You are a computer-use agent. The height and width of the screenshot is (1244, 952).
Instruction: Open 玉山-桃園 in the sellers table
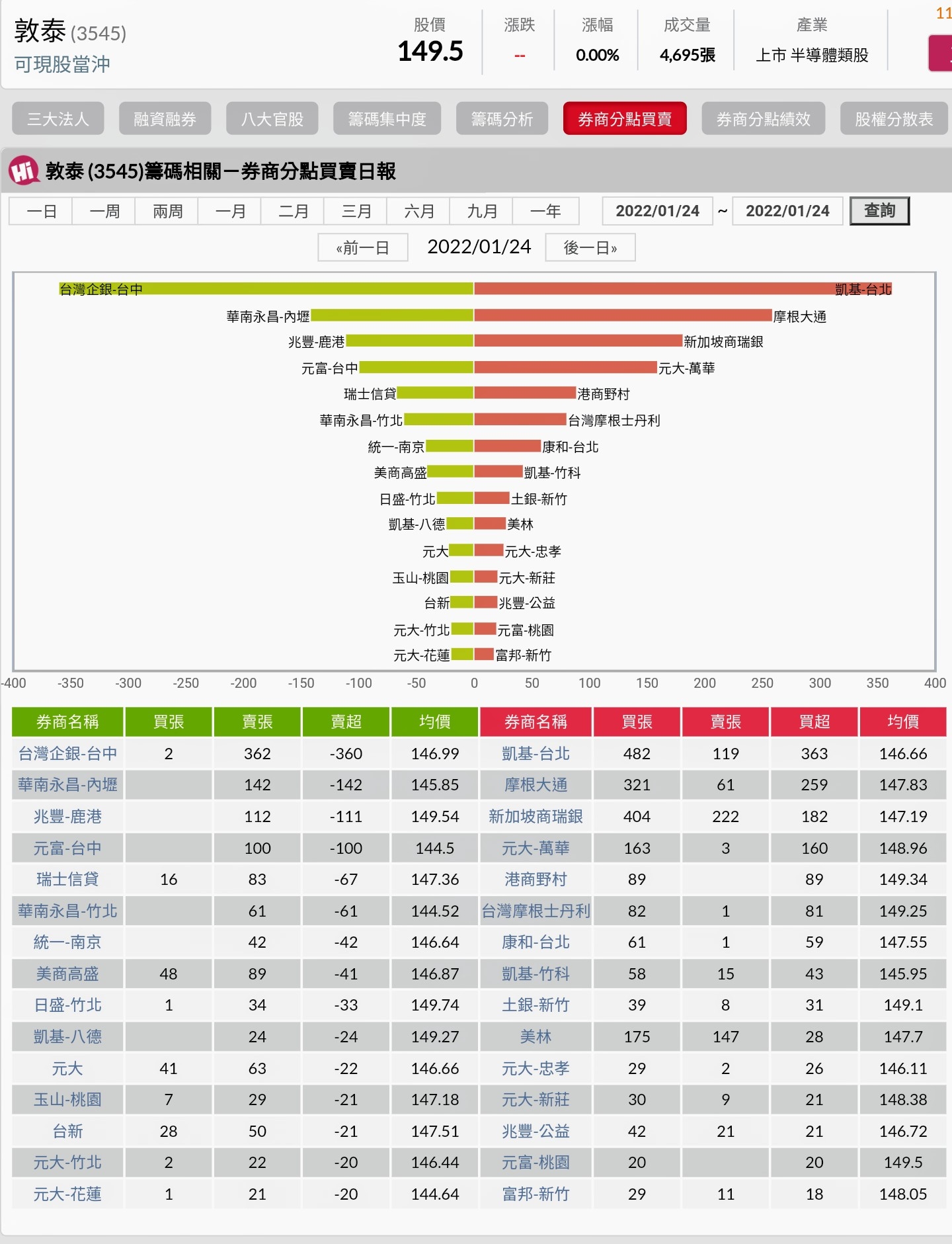point(67,1100)
